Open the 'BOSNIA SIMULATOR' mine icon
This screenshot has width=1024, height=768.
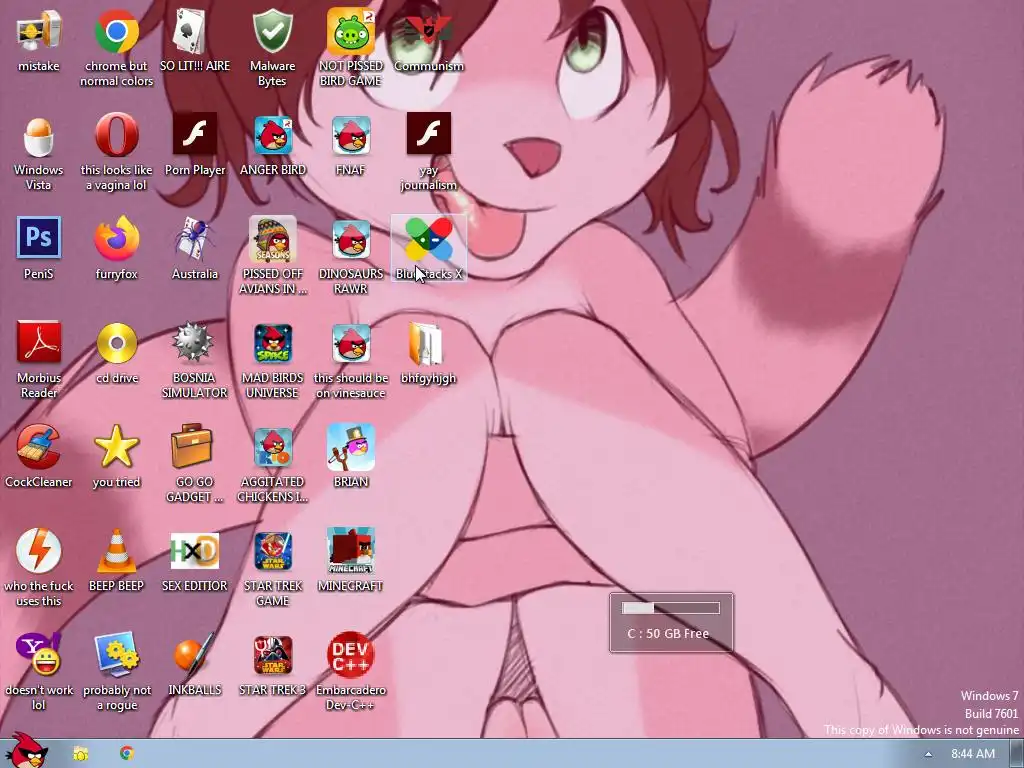coord(193,342)
